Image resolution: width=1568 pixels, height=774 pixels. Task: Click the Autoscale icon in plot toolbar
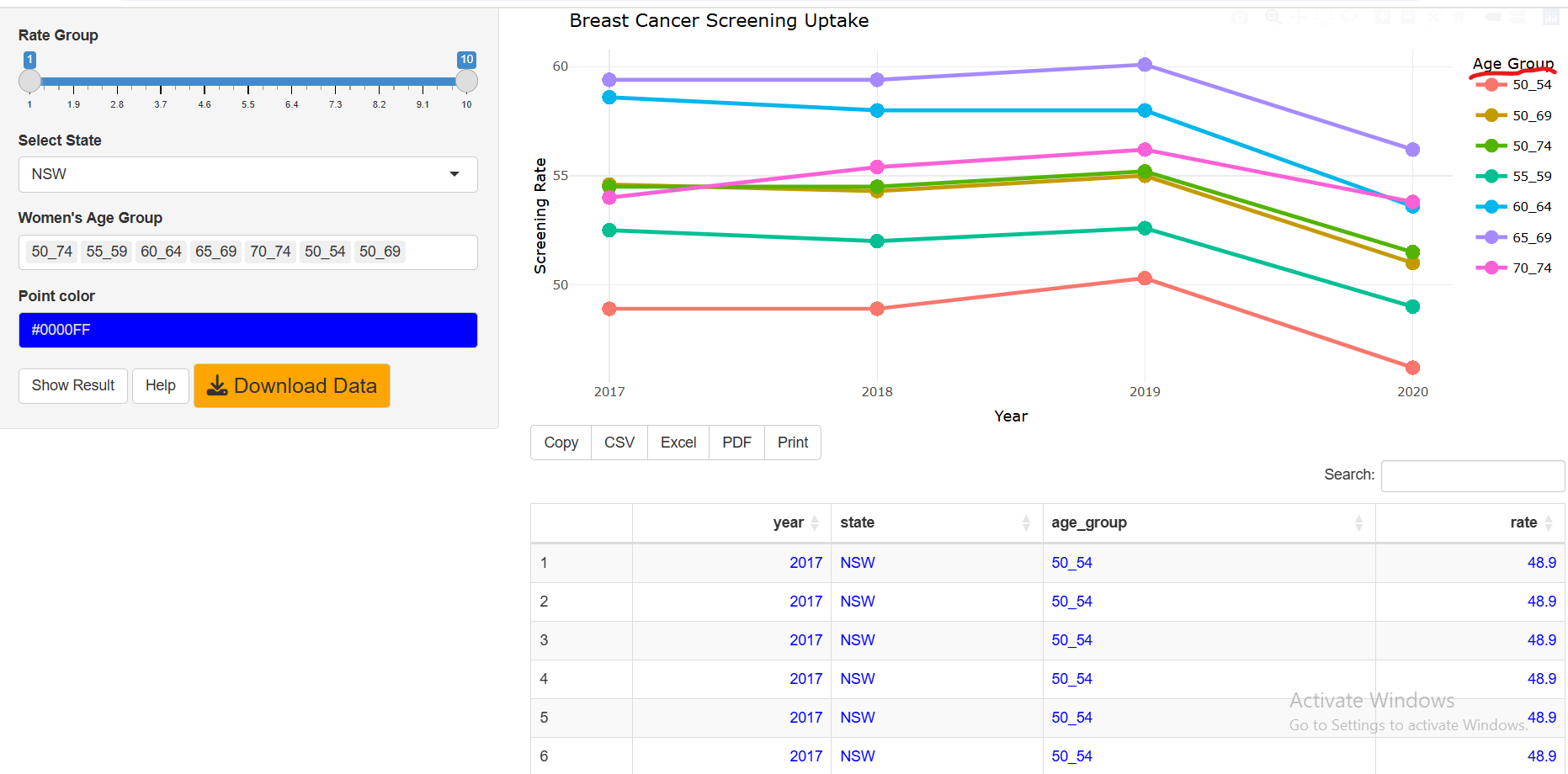tap(1433, 18)
